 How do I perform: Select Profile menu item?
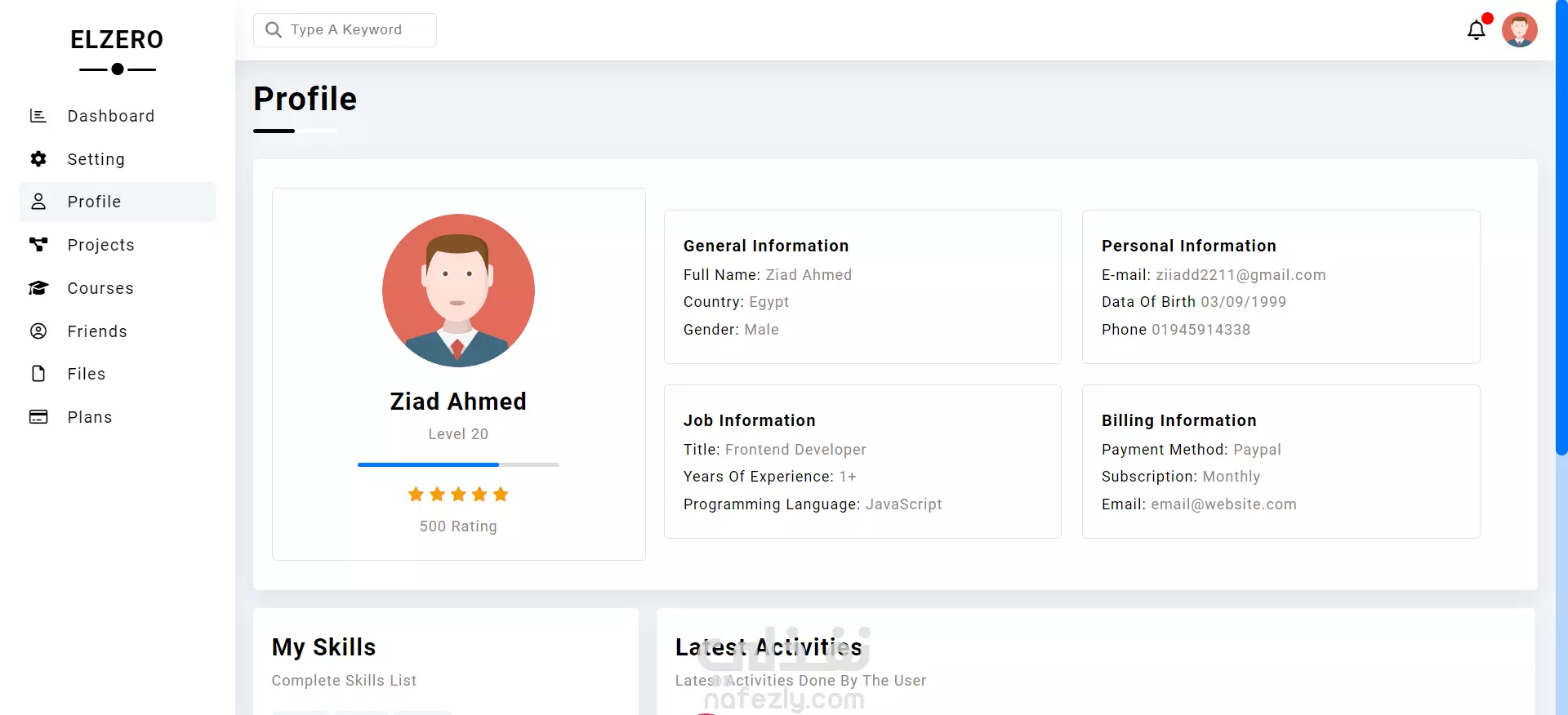tap(118, 202)
